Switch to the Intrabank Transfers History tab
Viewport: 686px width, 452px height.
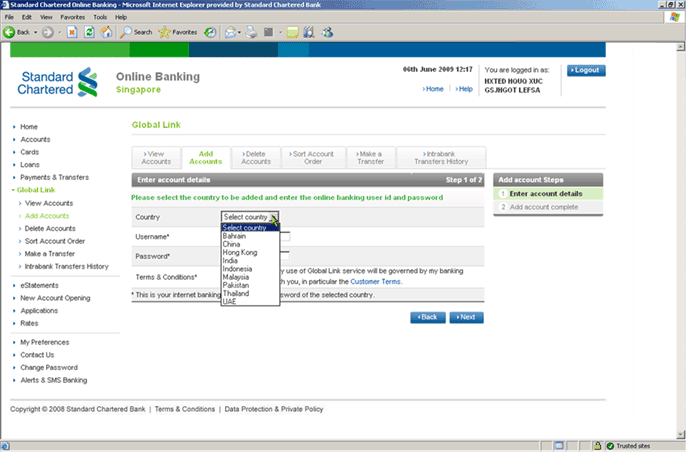(441, 158)
